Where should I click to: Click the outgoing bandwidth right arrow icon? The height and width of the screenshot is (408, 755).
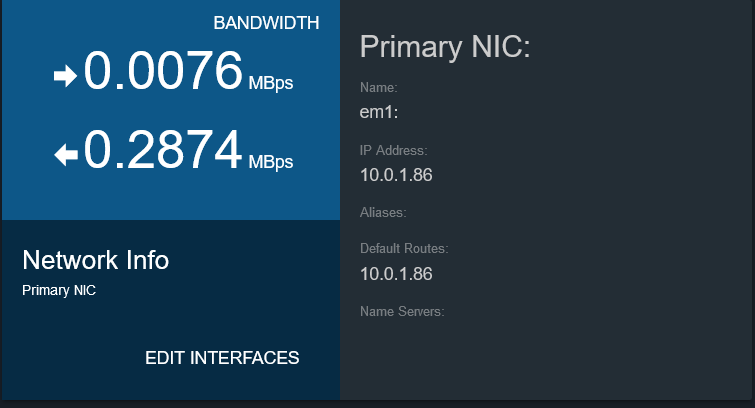(x=65, y=76)
